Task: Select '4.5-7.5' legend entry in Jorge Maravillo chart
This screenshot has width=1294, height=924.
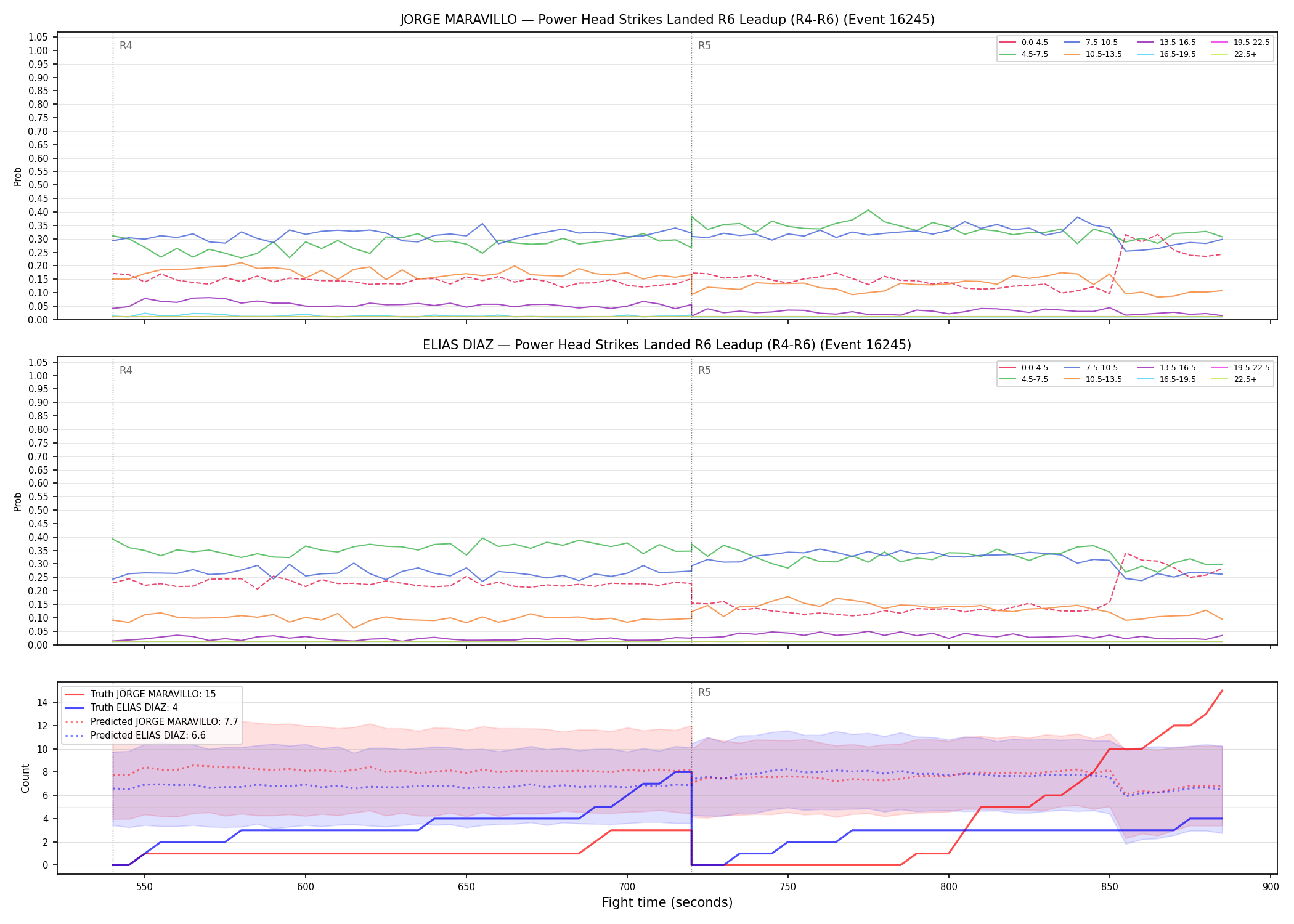Action: (x=1024, y=54)
